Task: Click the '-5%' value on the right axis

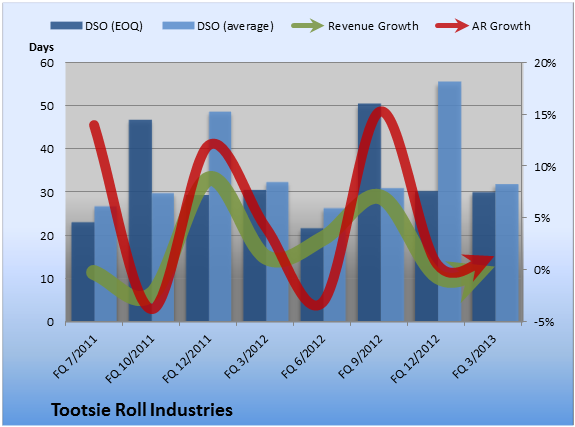Action: 544,322
